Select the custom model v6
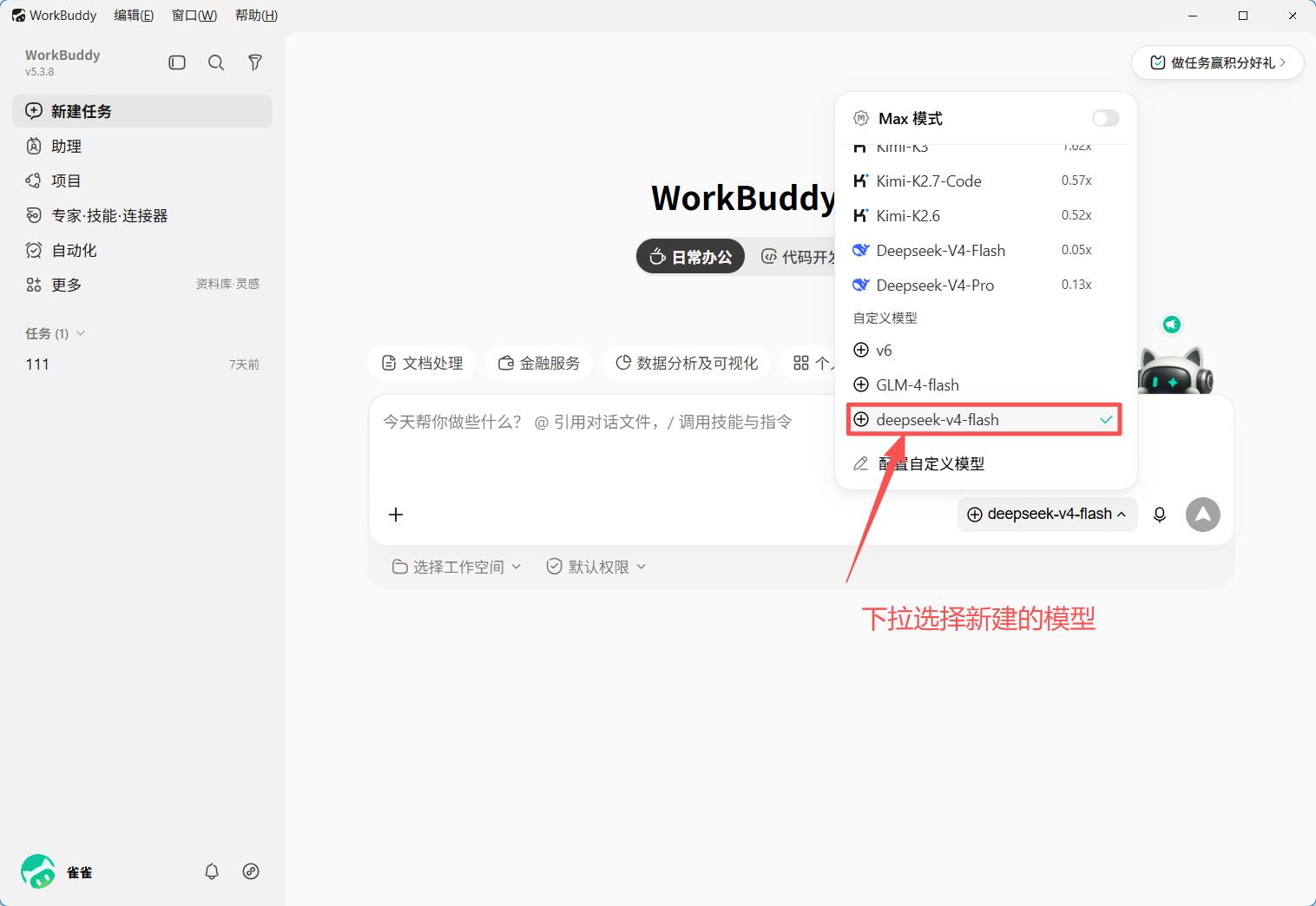Viewport: 1316px width, 906px height. tap(985, 350)
